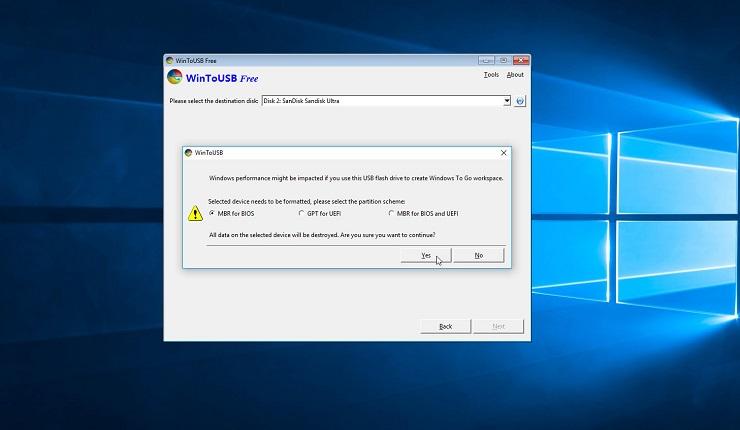Click the main window title bar app icon
This screenshot has width=740, height=430.
pos(169,60)
